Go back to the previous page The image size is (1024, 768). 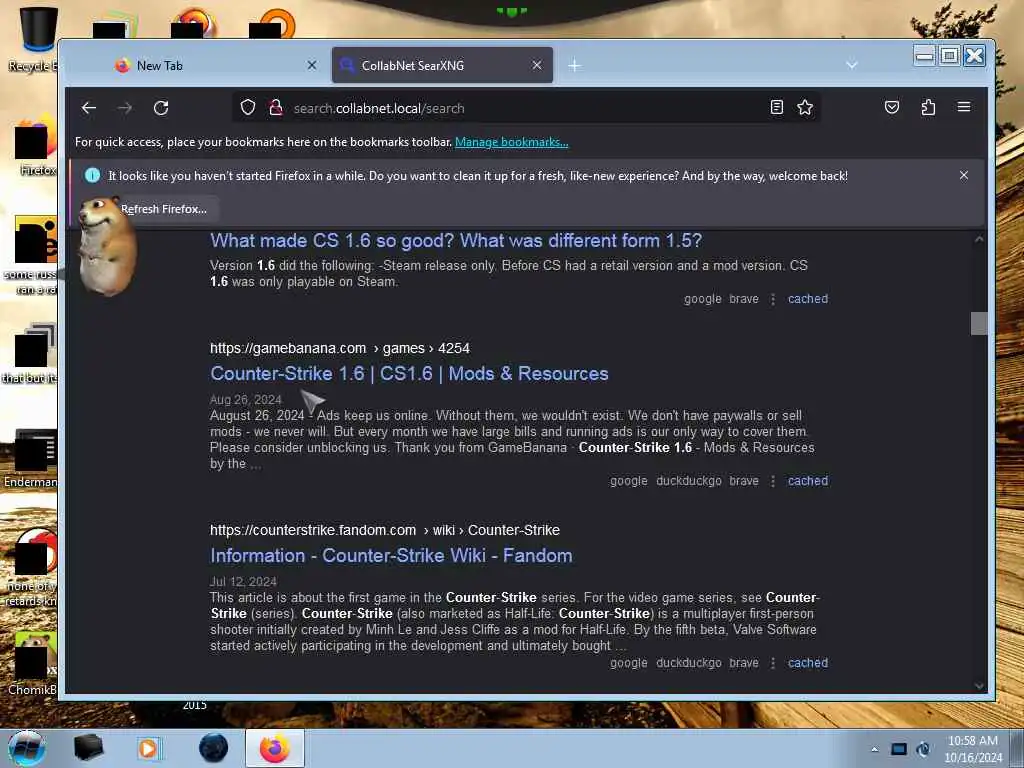coord(89,108)
